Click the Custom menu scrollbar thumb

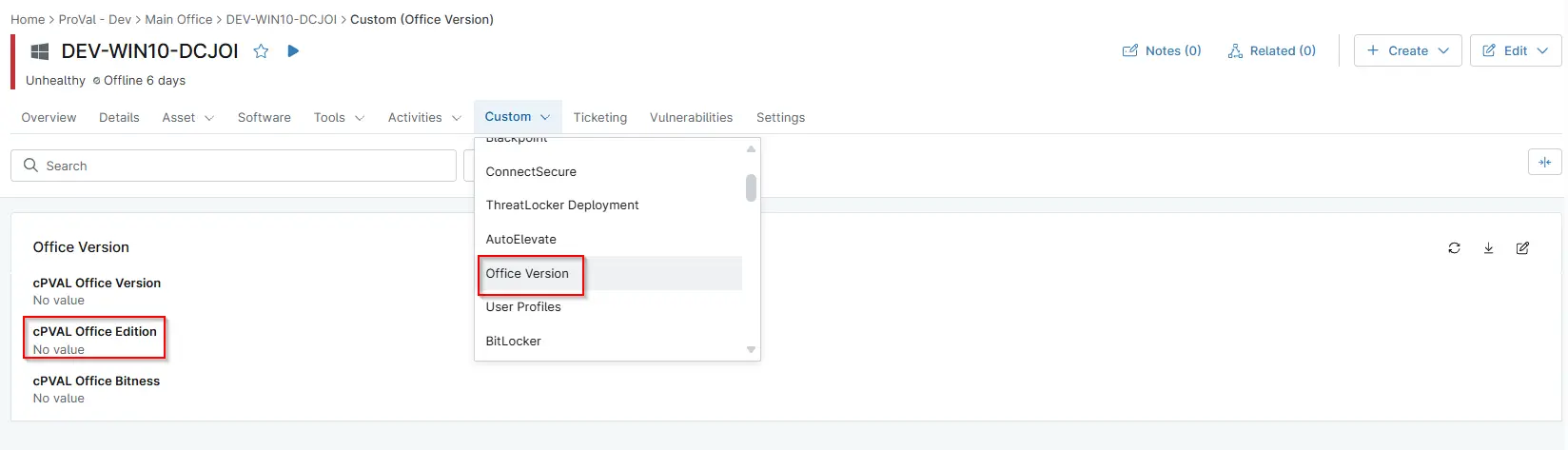(x=751, y=187)
